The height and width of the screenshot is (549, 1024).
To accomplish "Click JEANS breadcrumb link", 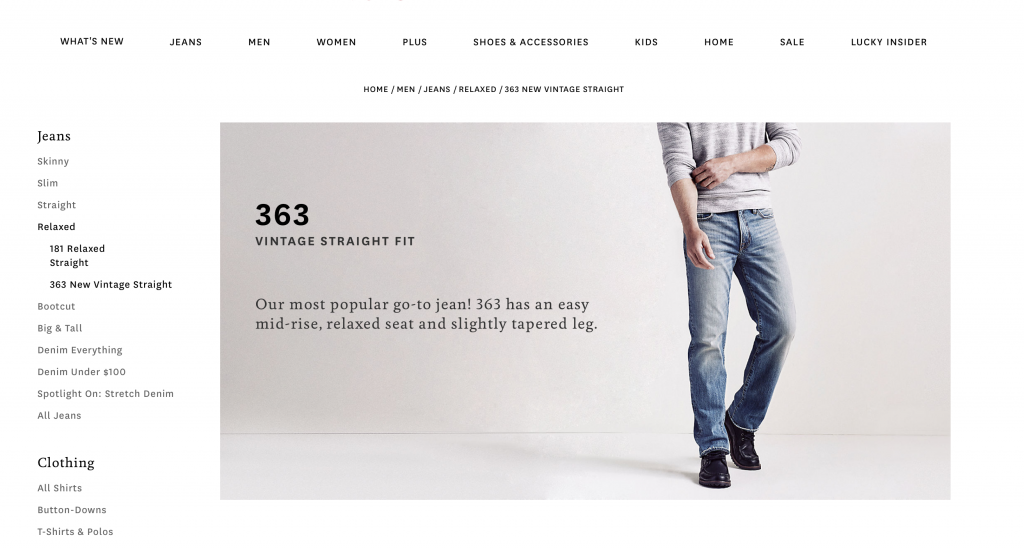I will click(437, 89).
